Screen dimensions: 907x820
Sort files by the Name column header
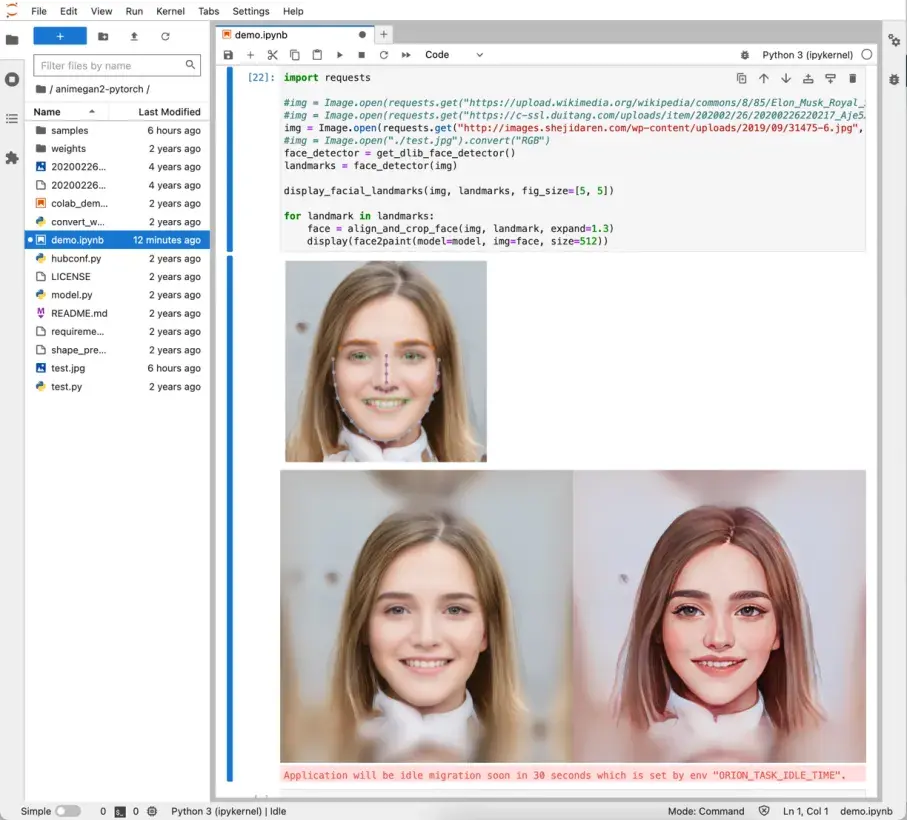pos(47,112)
